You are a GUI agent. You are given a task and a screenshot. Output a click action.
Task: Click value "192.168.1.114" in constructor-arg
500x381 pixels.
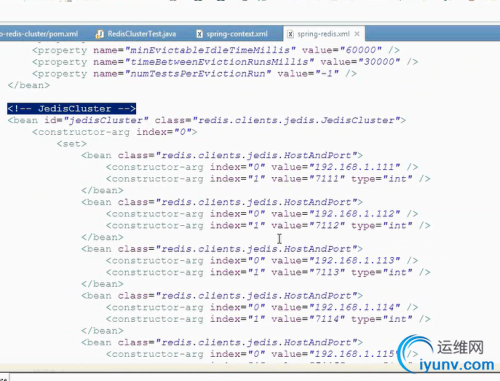[355, 307]
